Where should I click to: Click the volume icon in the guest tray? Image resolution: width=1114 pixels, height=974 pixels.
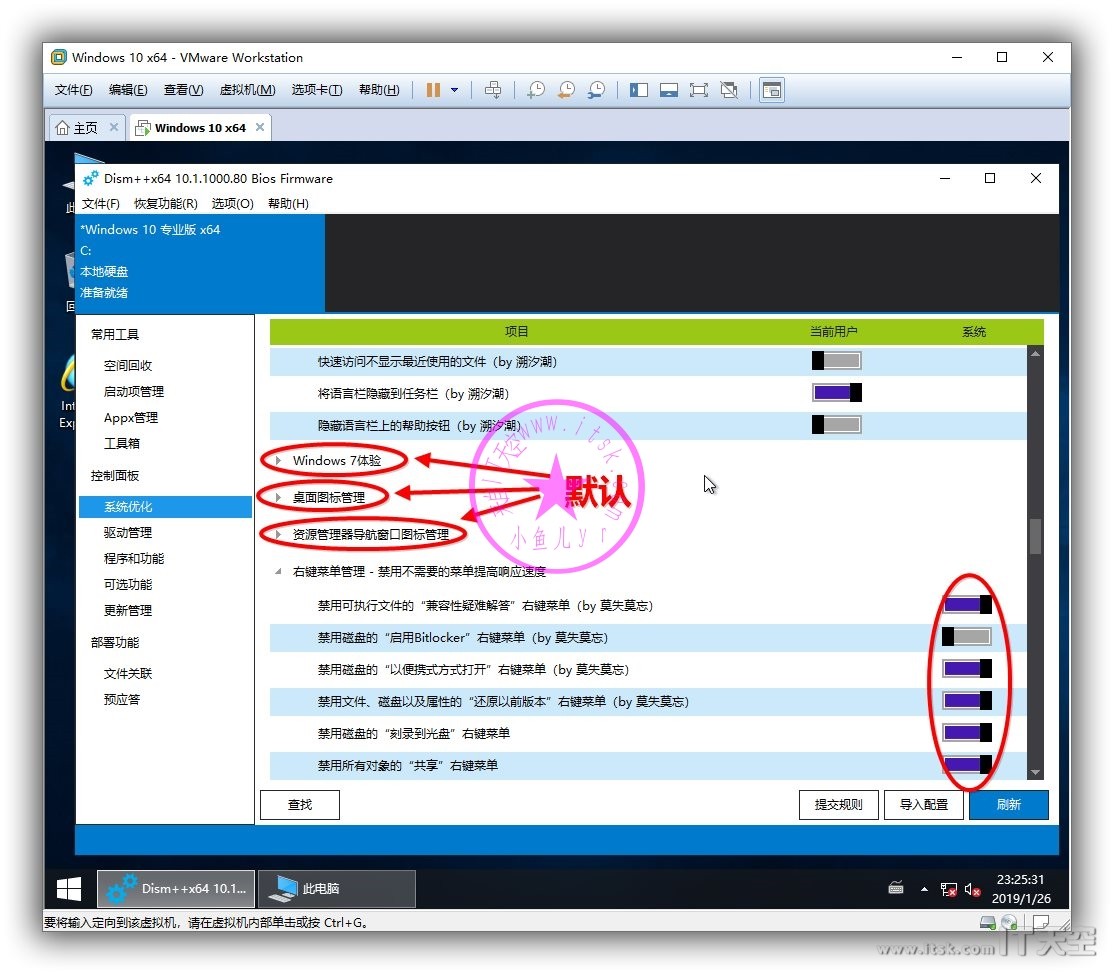tap(973, 889)
